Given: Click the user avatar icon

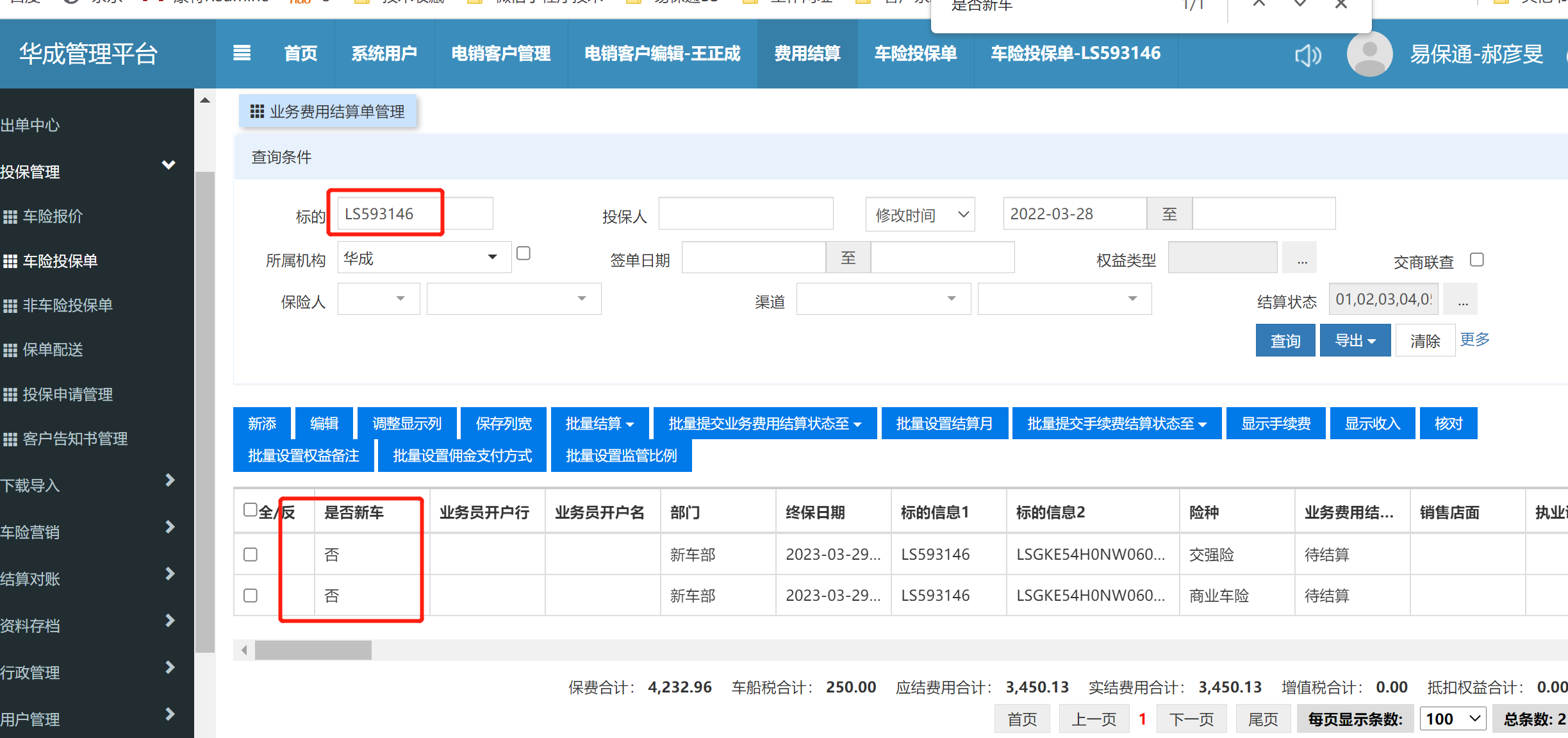Looking at the screenshot, I should [x=1369, y=55].
